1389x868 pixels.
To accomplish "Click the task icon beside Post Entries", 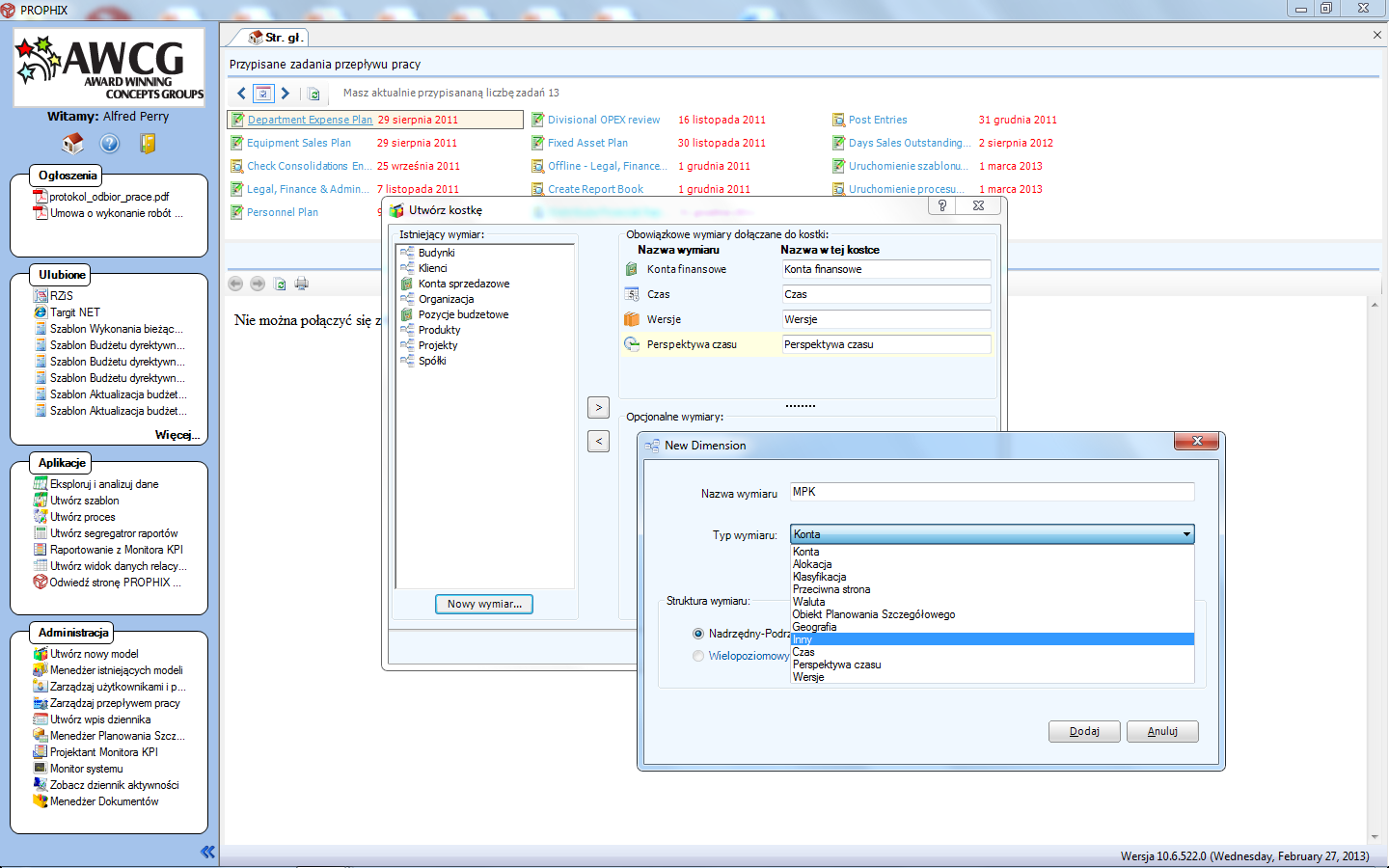I will (x=839, y=120).
